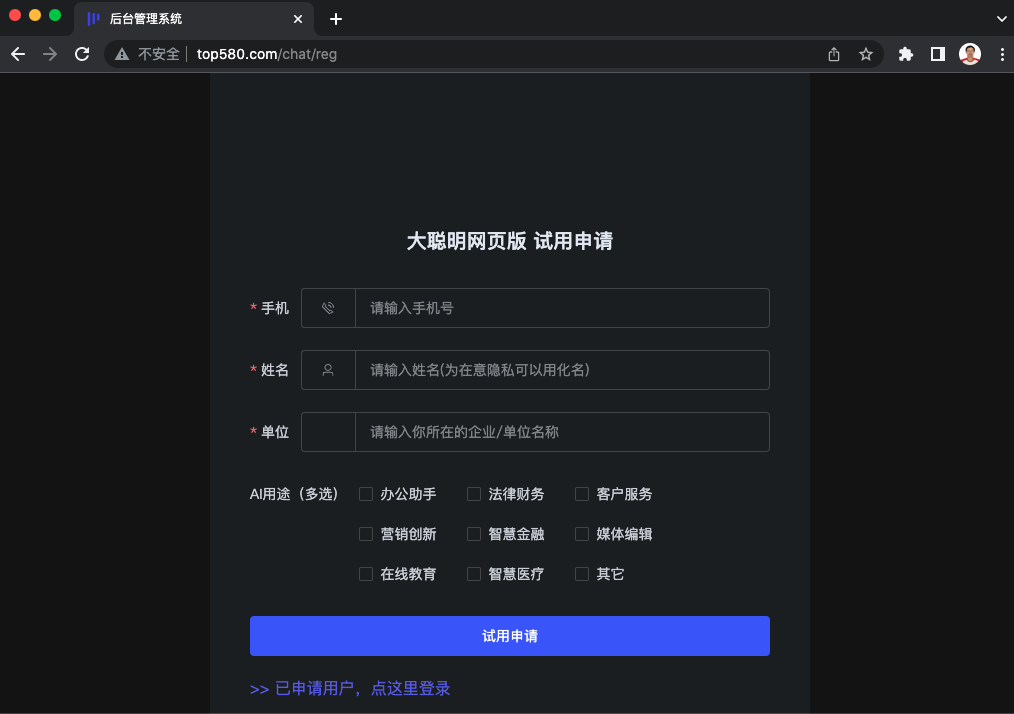The width and height of the screenshot is (1014, 714).
Task: Click the reload page icon
Action: point(82,54)
